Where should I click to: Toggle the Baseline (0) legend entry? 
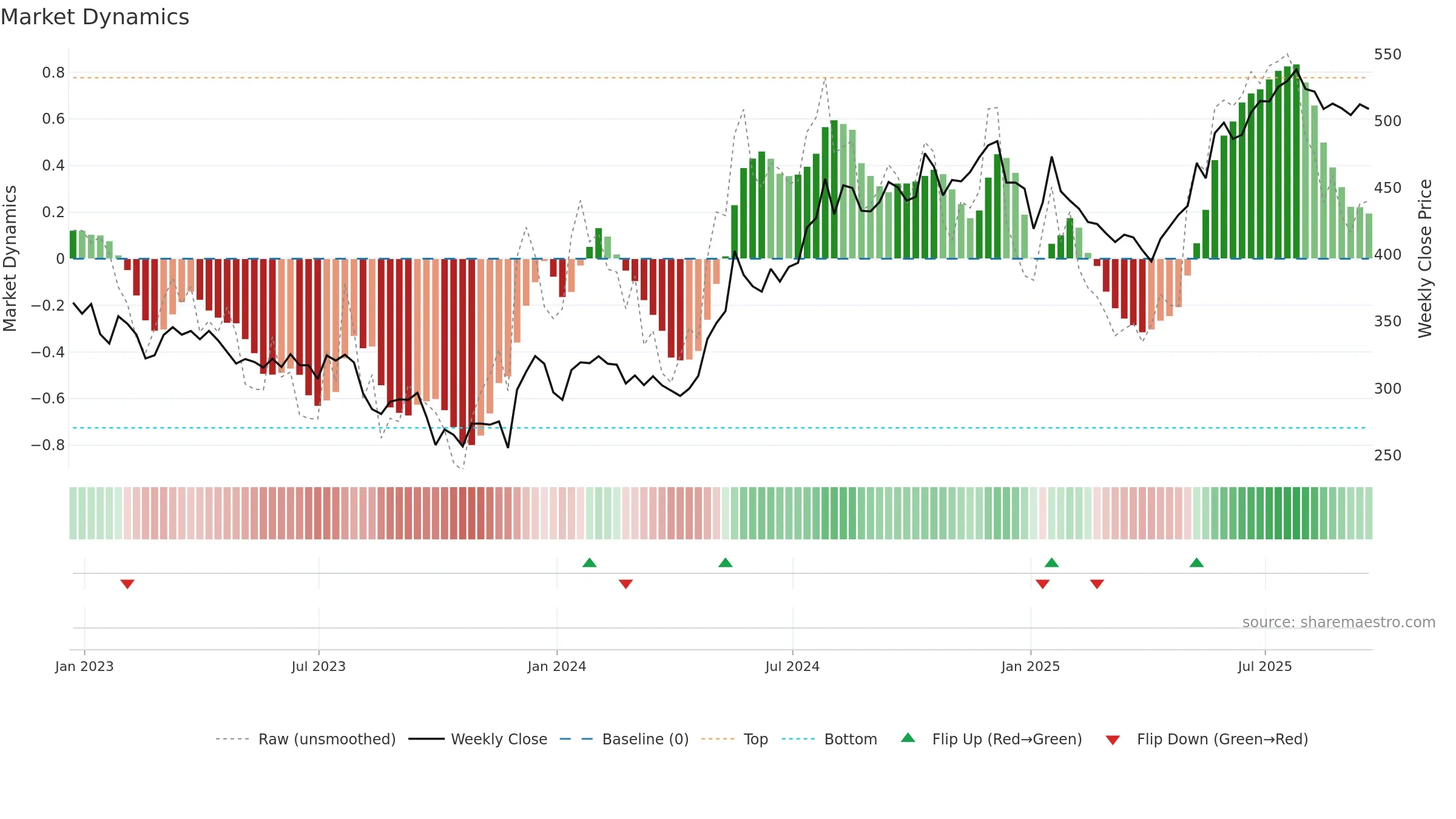click(x=645, y=740)
